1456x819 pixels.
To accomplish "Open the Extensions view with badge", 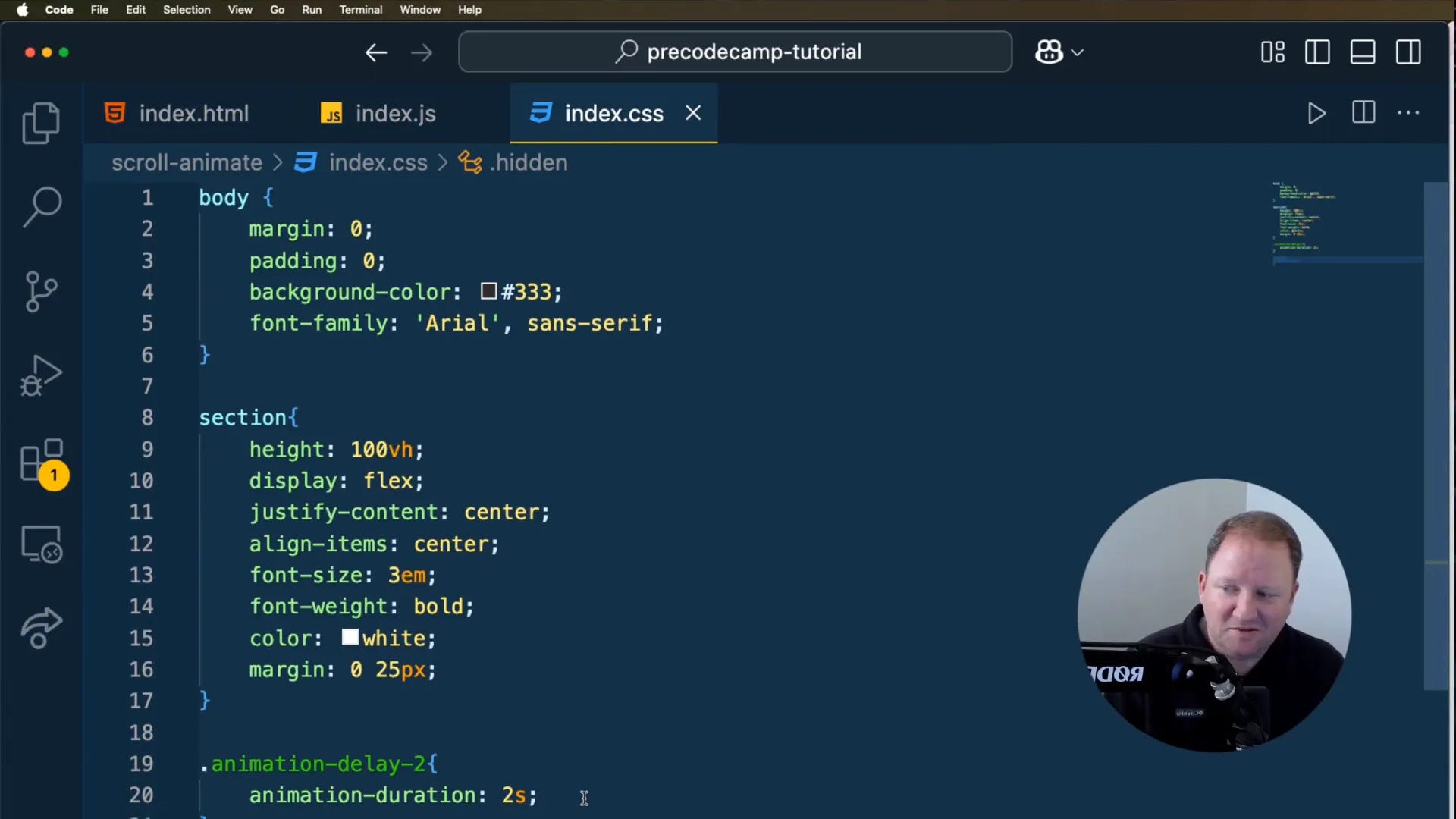I will (42, 461).
